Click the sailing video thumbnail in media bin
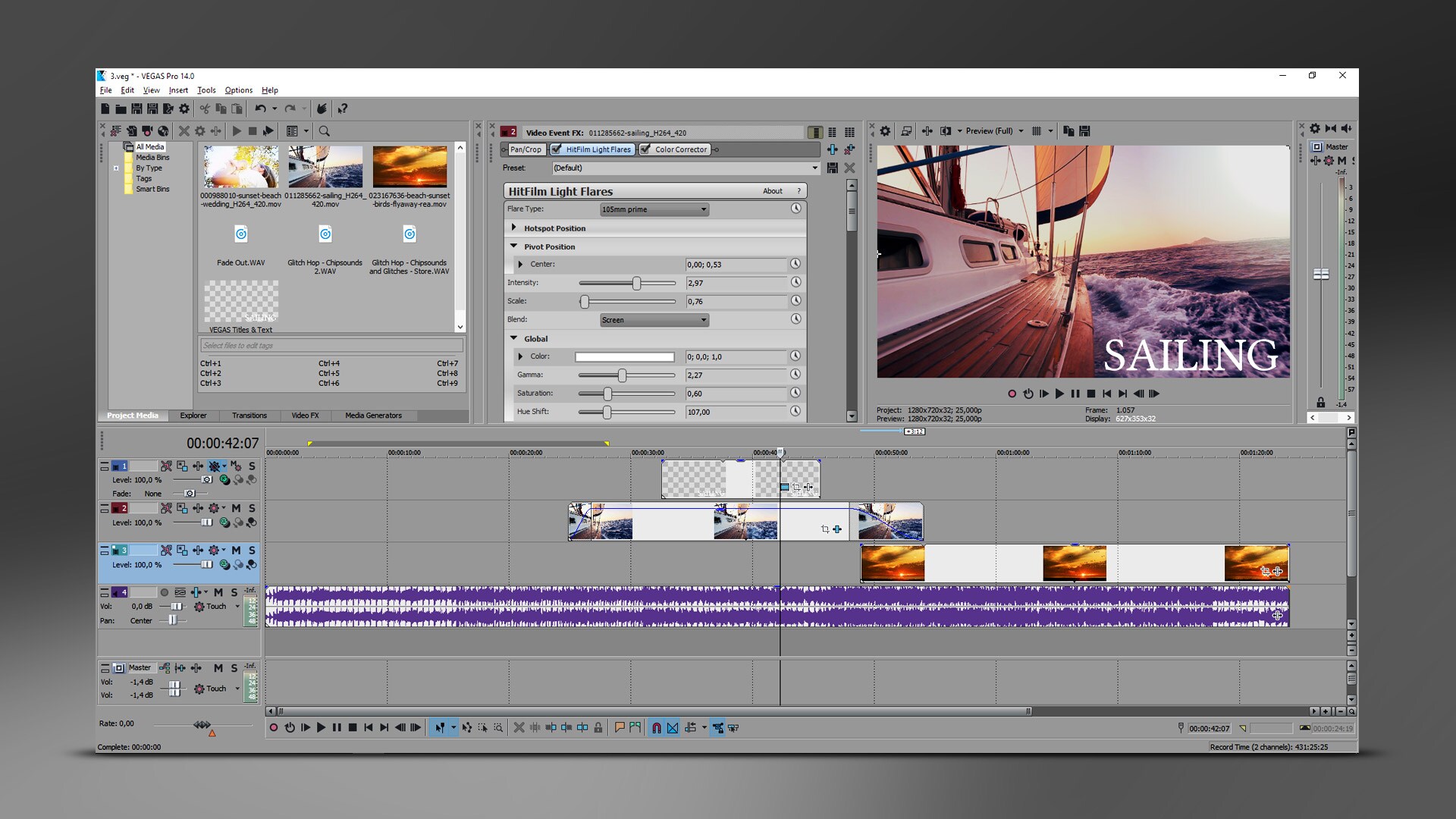This screenshot has height=819, width=1456. tap(325, 169)
